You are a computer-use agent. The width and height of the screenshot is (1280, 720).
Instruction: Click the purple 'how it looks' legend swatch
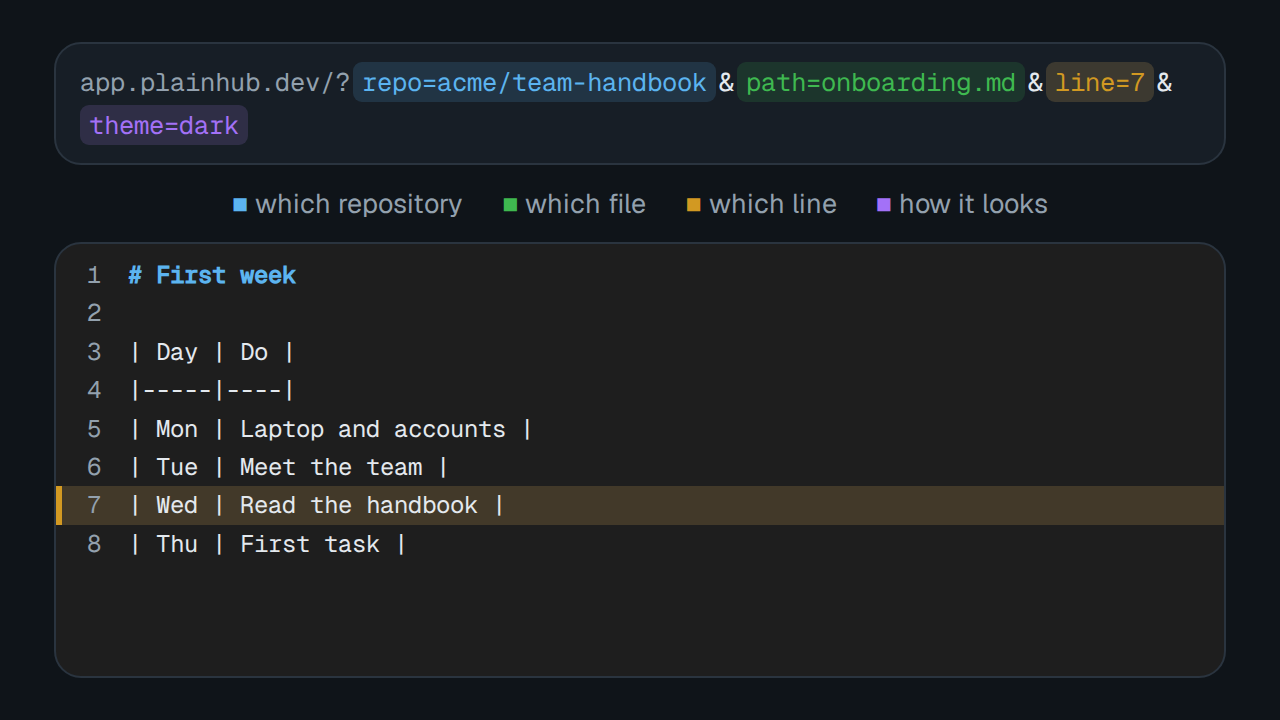884,205
